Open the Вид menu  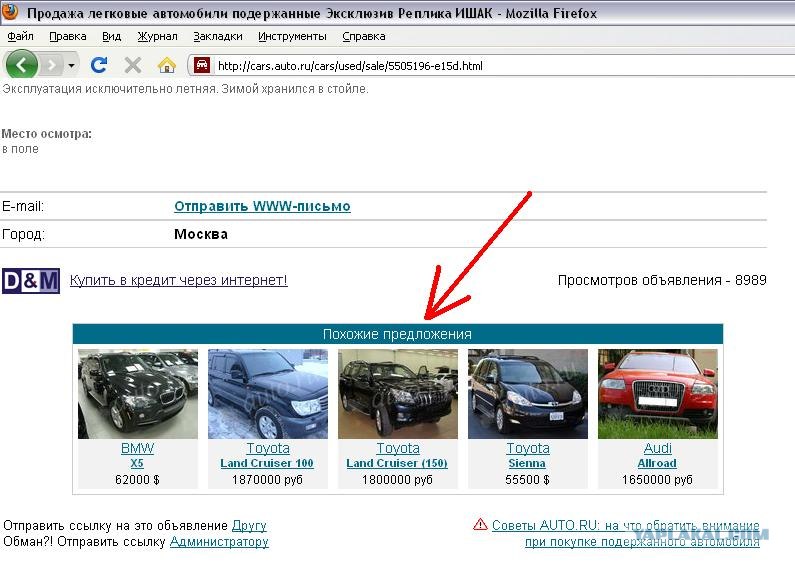(x=112, y=37)
